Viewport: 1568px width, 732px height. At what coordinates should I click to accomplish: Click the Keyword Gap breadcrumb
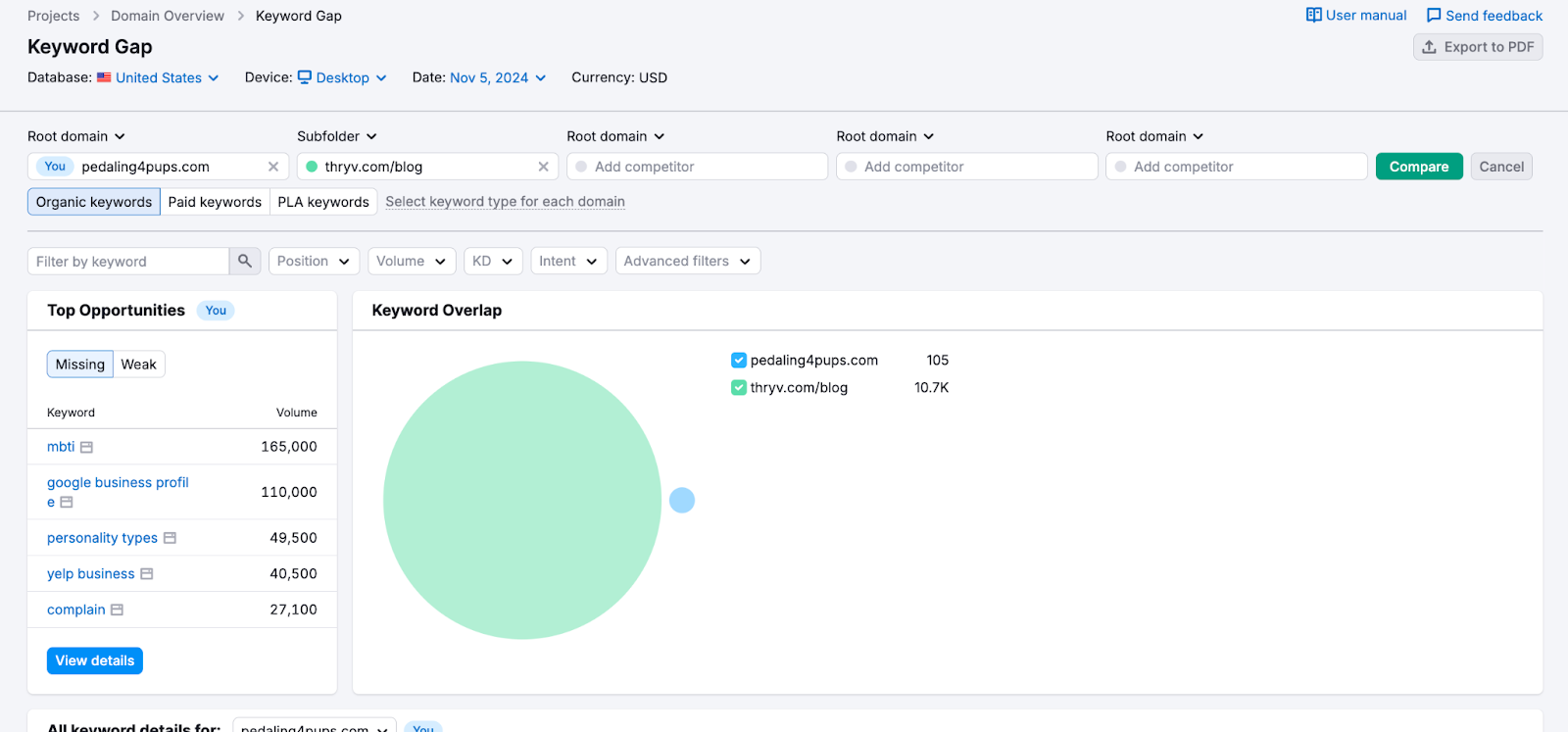(x=299, y=16)
